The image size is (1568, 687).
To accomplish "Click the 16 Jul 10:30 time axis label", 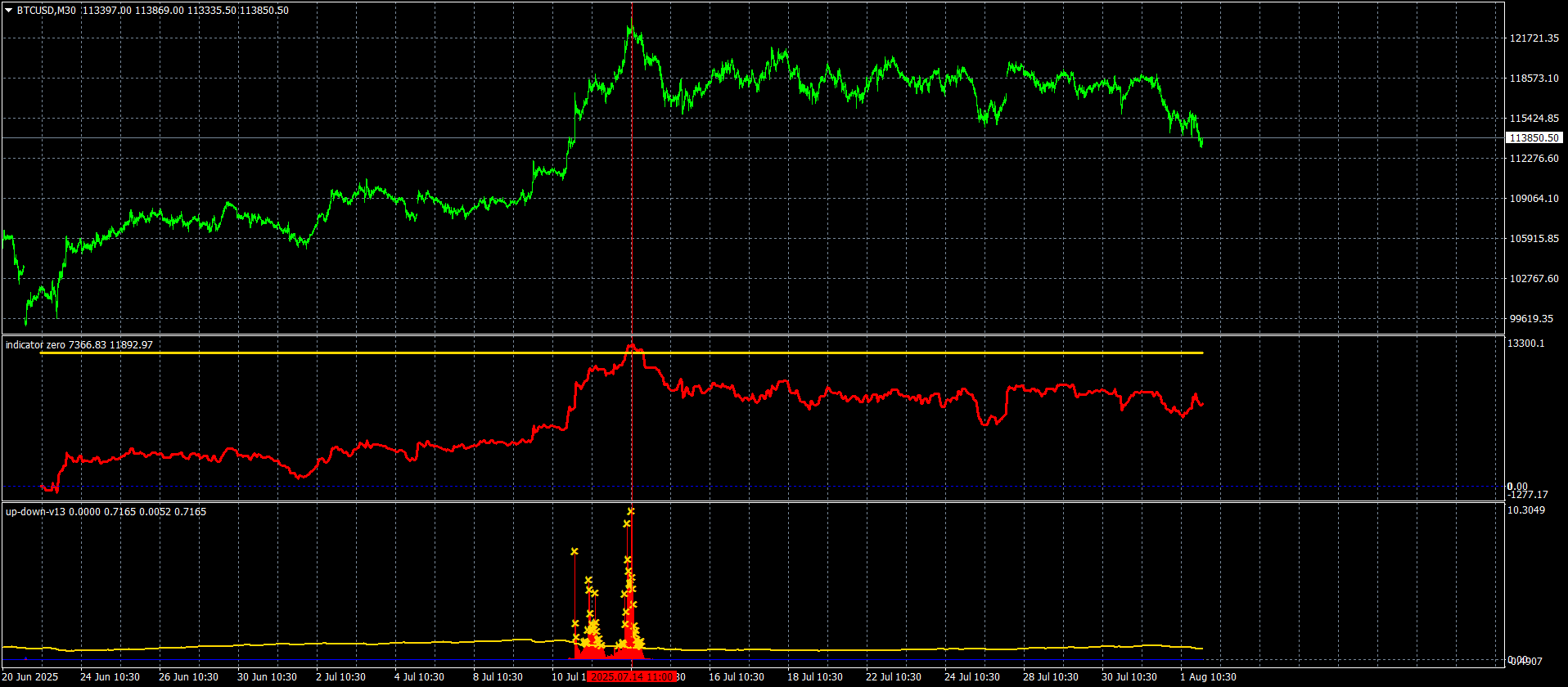I will (x=737, y=677).
